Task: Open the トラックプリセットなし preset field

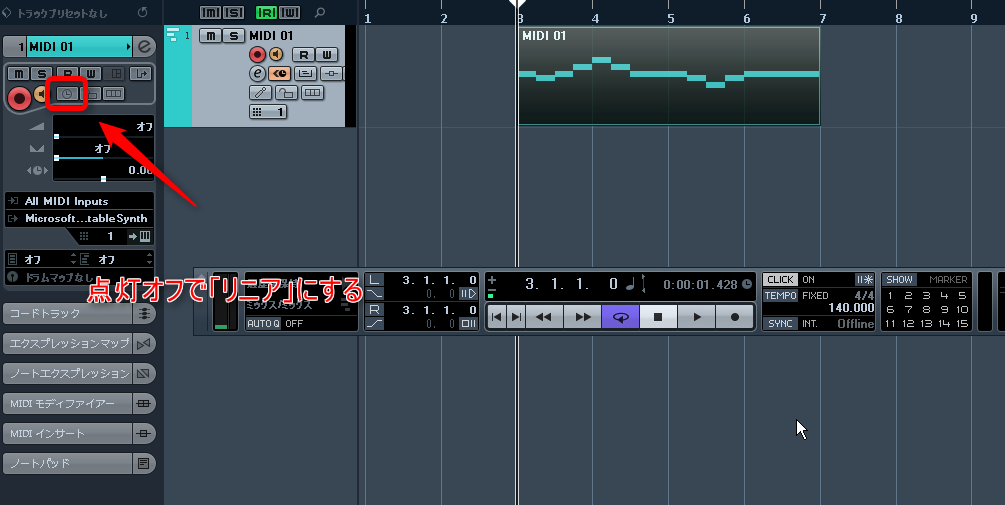Action: tap(63, 13)
